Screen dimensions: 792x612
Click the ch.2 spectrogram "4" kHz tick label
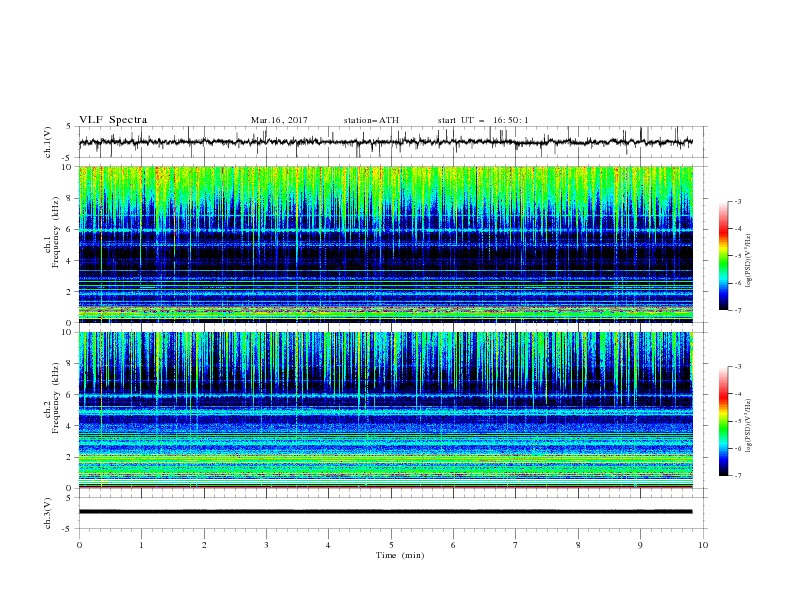coord(69,426)
